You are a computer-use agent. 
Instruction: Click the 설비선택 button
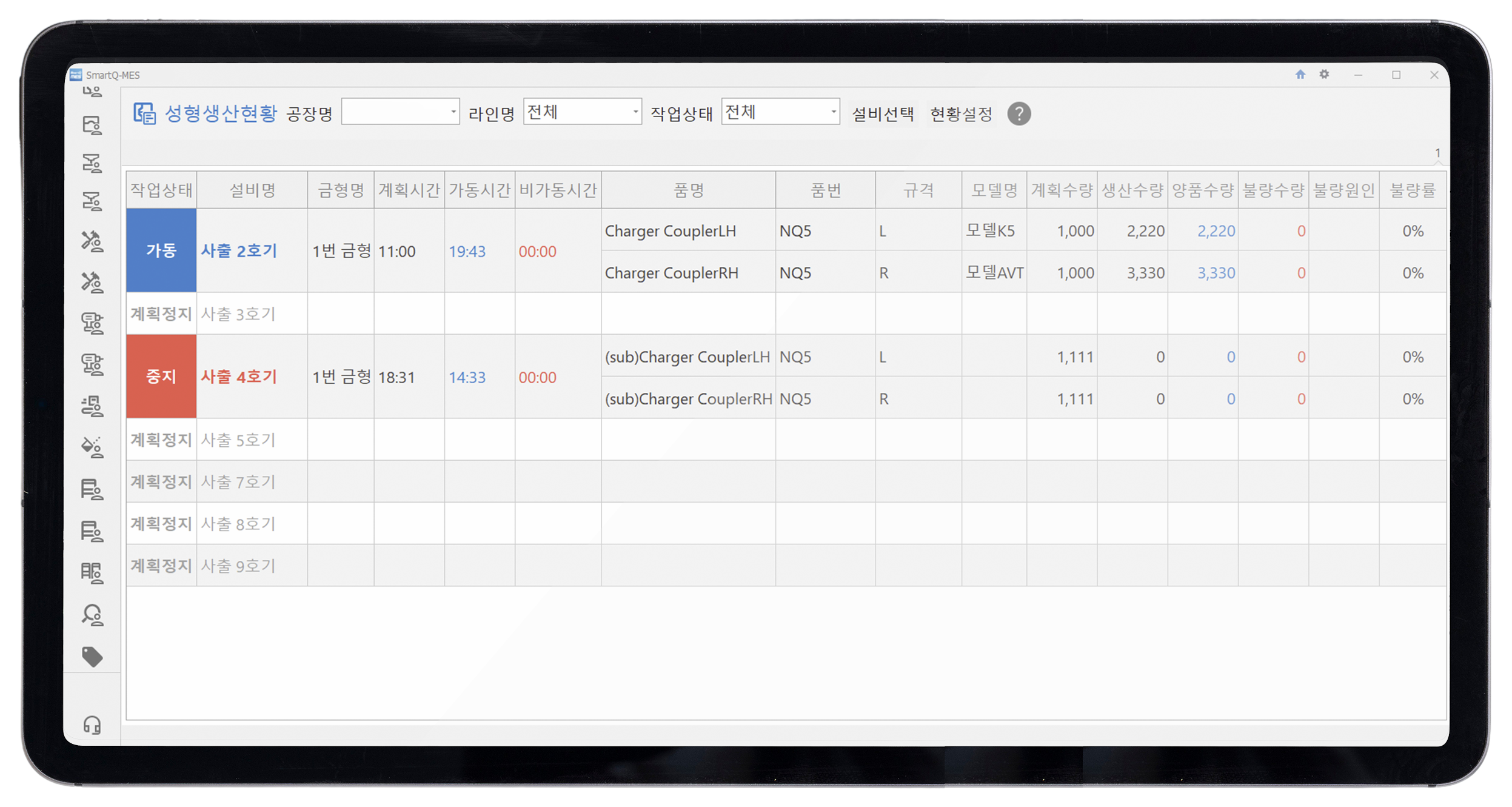pos(883,114)
